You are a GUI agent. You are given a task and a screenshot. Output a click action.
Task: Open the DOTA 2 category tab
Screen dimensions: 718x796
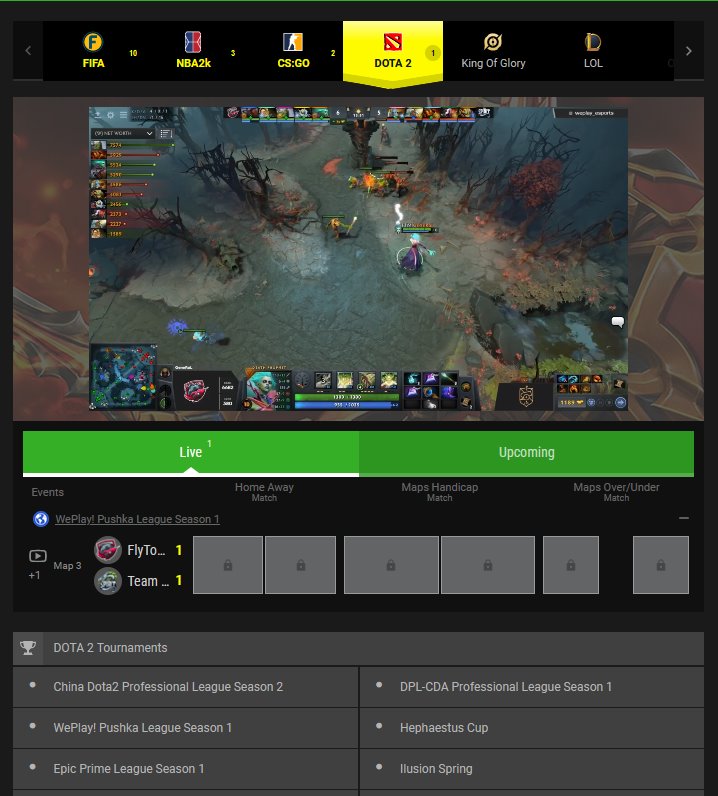click(393, 53)
